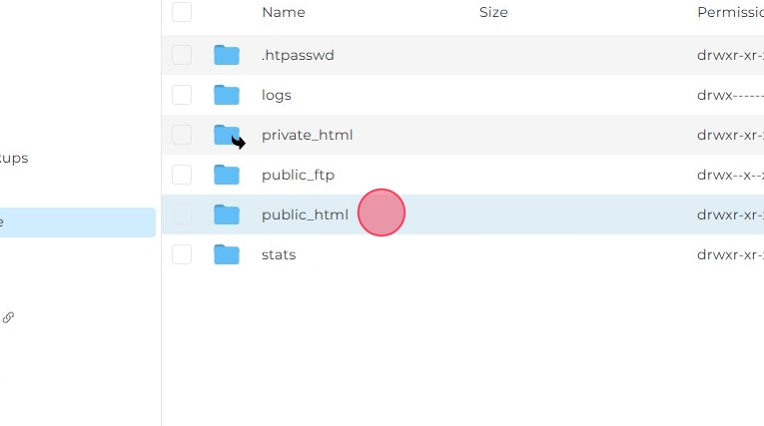Open the stats folder name
This screenshot has height=426, width=764.
(278, 254)
